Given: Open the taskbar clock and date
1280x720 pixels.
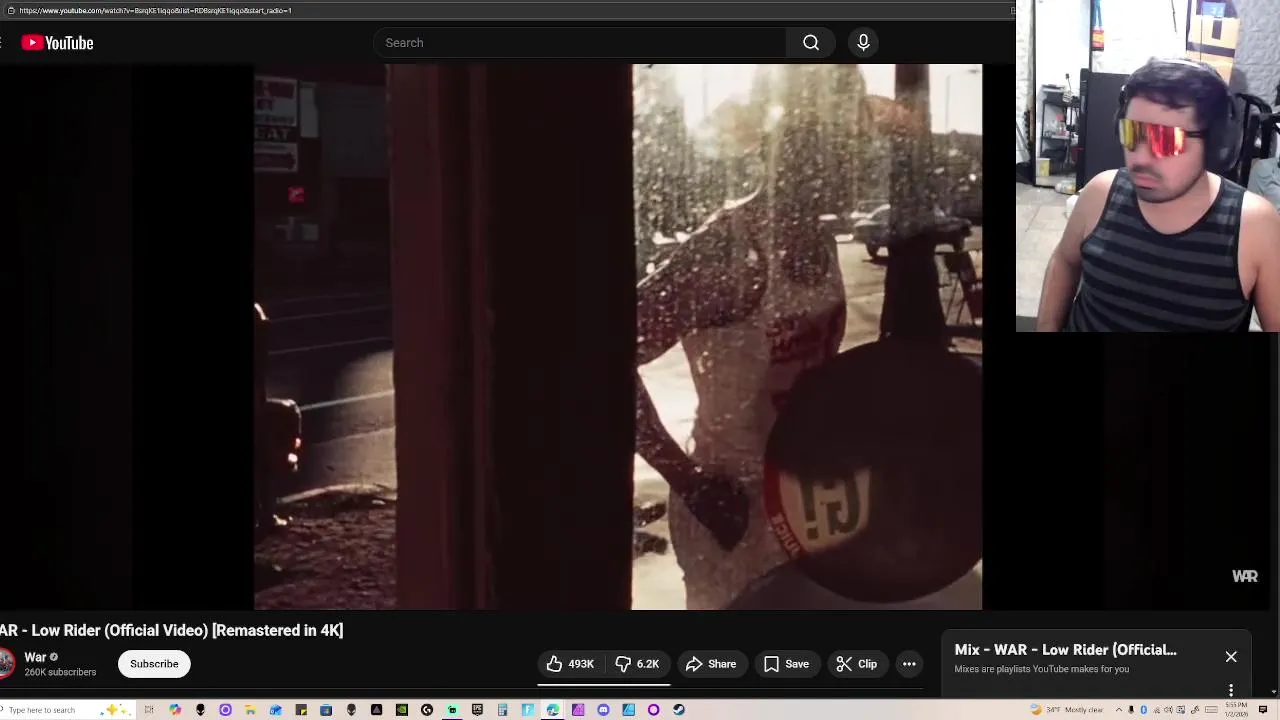Looking at the screenshot, I should click(1236, 710).
